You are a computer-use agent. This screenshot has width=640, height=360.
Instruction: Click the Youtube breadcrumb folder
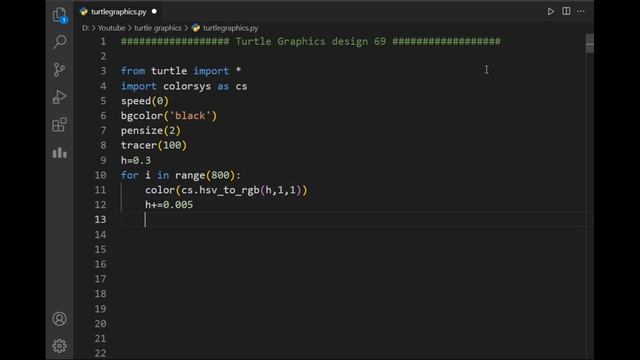click(x=111, y=28)
